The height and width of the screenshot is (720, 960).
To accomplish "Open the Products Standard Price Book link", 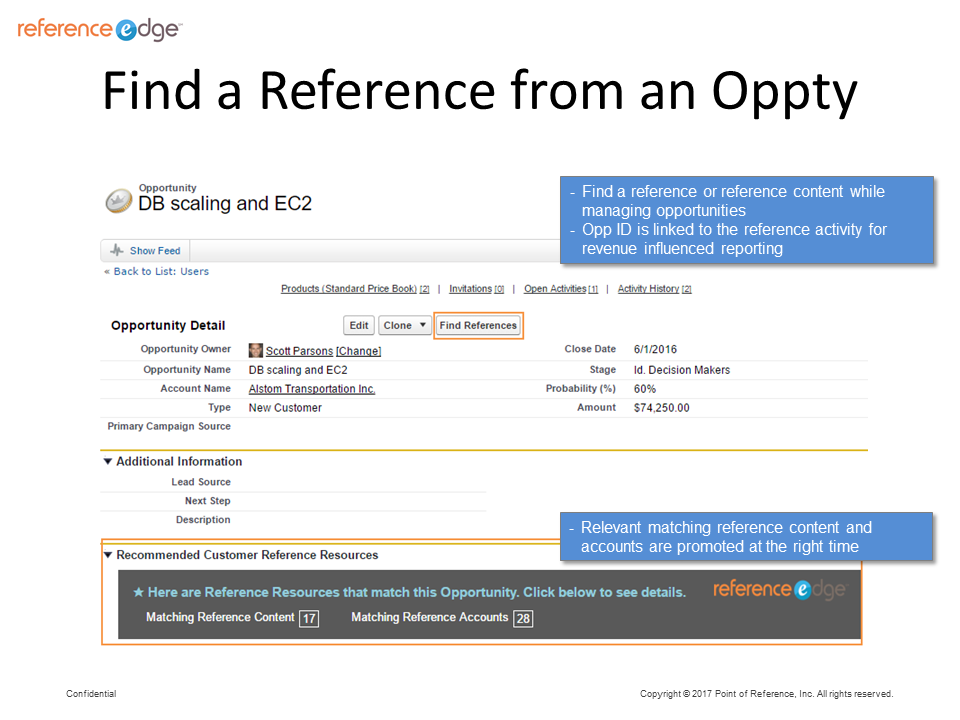I will pyautogui.click(x=349, y=288).
